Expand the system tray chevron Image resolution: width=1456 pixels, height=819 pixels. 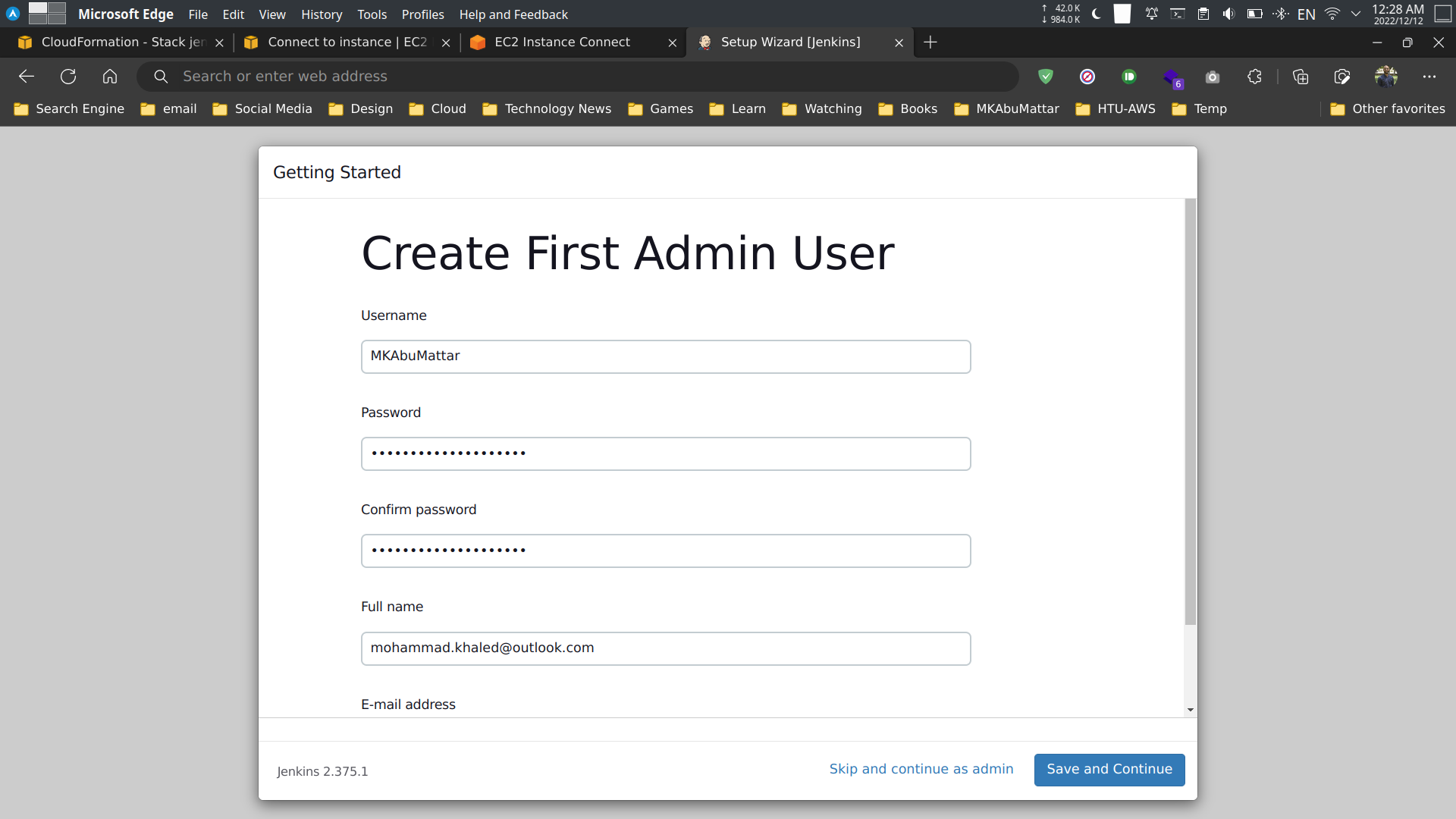pyautogui.click(x=1356, y=14)
